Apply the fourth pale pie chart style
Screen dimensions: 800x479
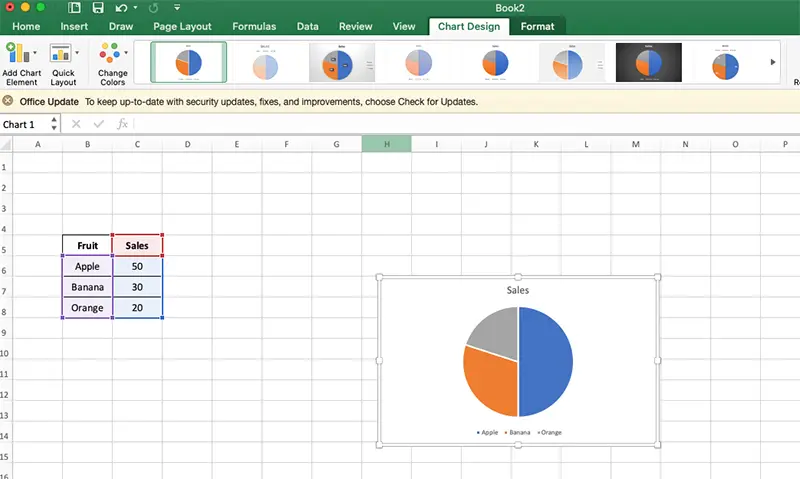[418, 62]
